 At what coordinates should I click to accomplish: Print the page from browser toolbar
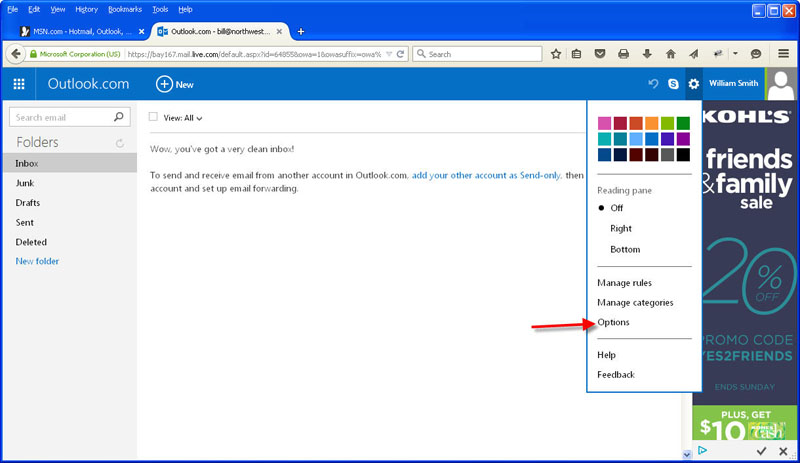pyautogui.click(x=623, y=54)
